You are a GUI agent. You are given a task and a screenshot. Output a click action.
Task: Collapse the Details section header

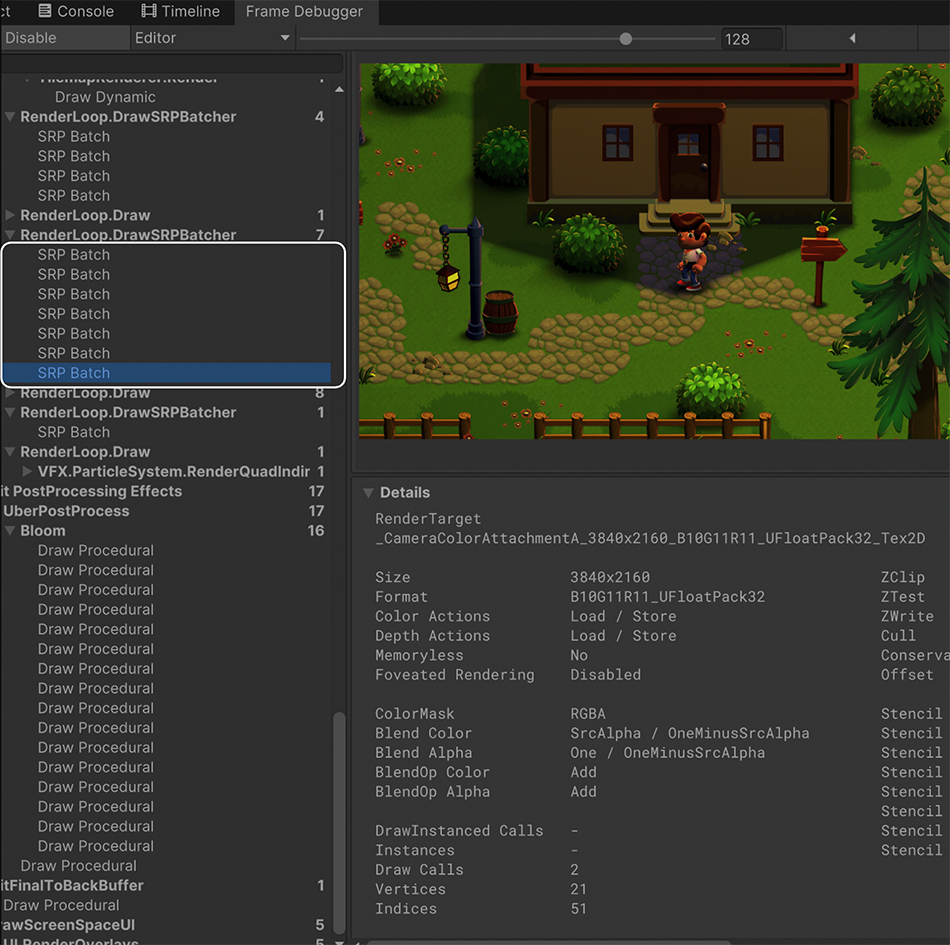point(366,492)
